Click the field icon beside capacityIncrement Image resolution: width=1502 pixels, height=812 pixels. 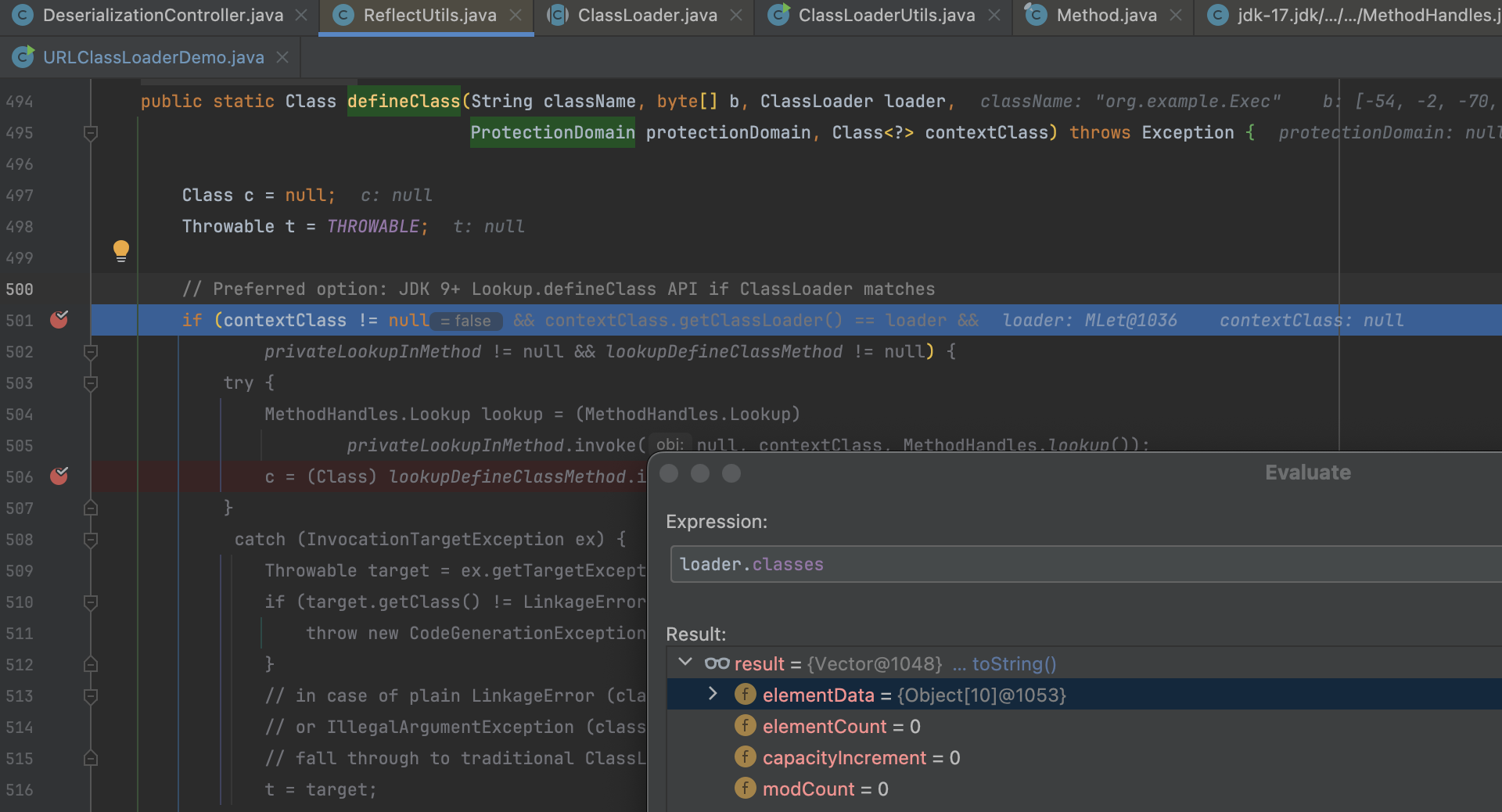746,756
